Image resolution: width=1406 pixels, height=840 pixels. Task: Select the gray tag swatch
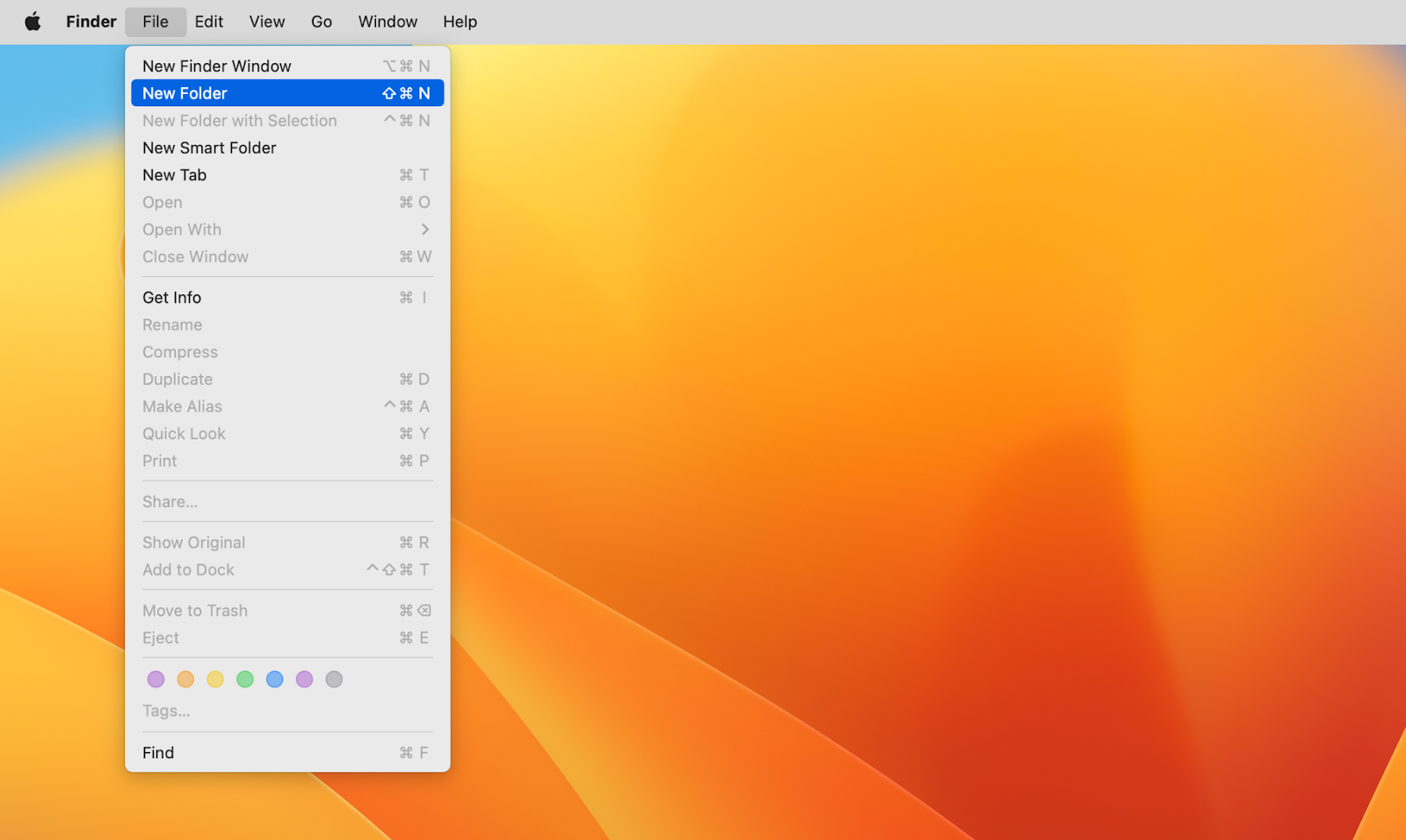pos(334,678)
